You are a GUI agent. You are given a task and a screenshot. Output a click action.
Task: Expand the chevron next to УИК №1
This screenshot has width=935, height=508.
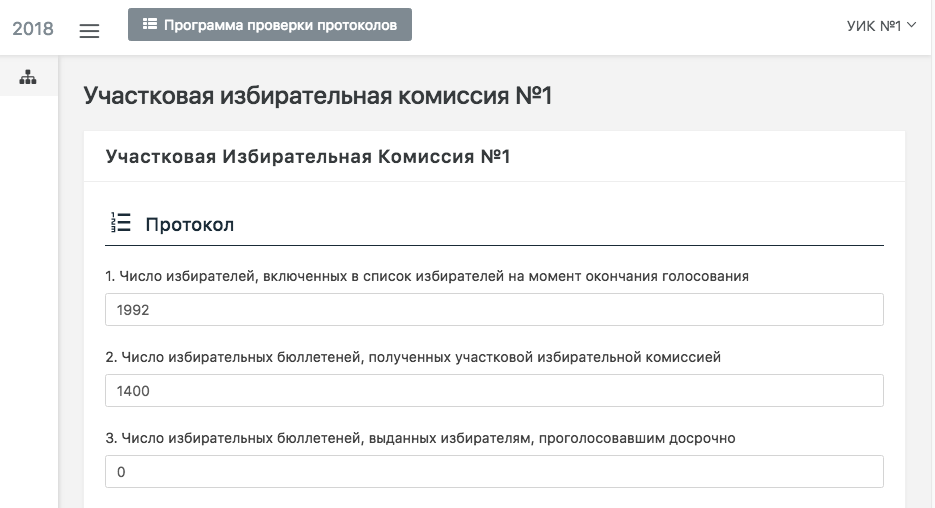tap(911, 26)
